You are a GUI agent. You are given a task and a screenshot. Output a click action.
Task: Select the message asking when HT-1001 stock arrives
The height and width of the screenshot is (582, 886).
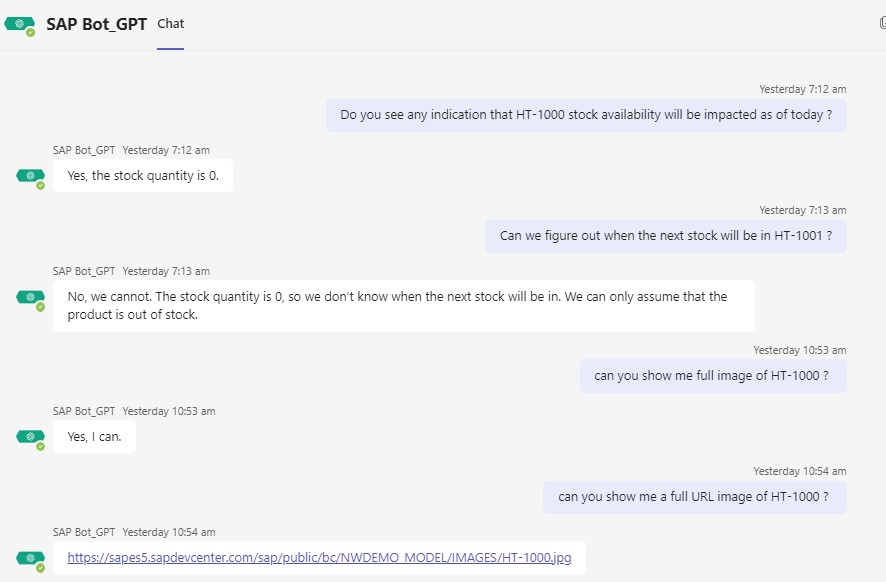click(666, 236)
